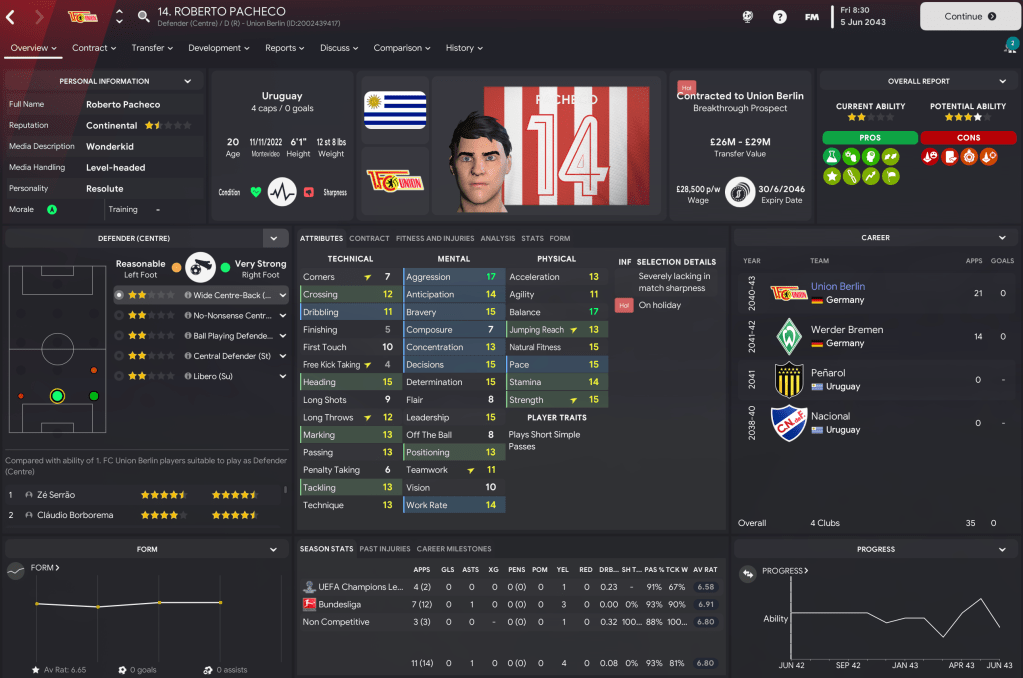Click the search magnifier icon
1023x678 pixels.
tap(144, 16)
